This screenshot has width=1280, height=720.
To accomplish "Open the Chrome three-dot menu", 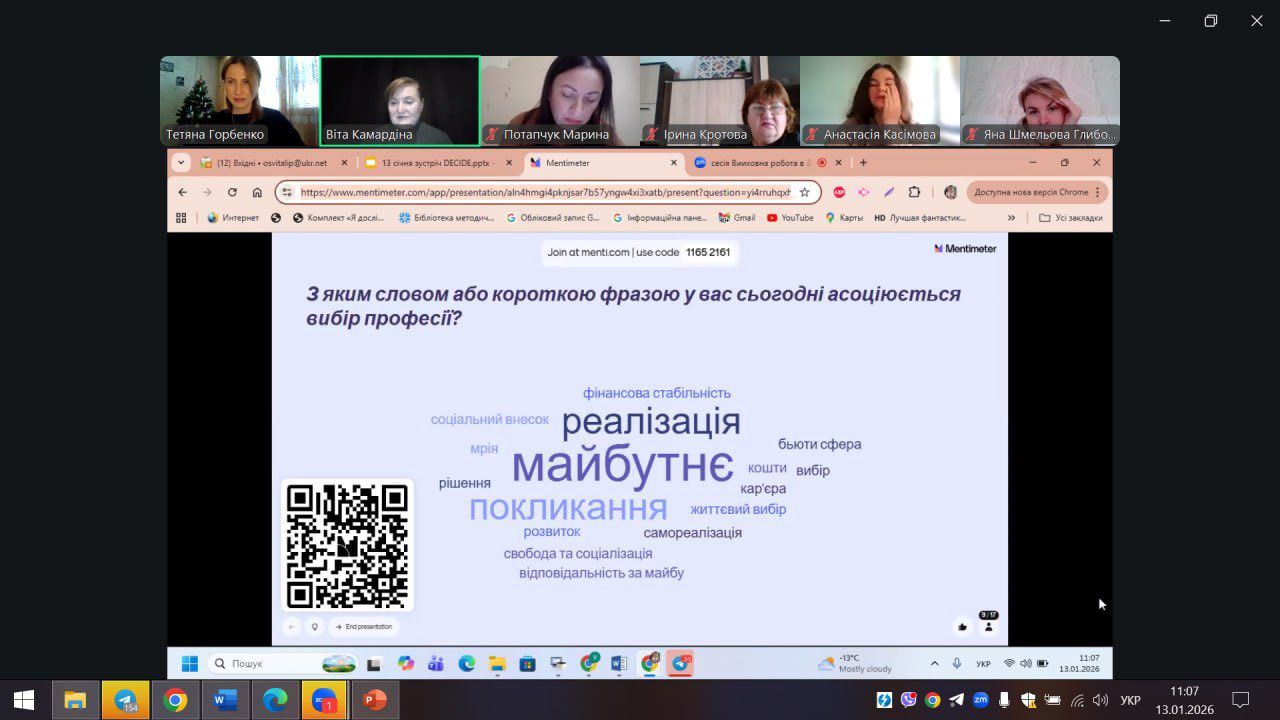I will [1097, 192].
